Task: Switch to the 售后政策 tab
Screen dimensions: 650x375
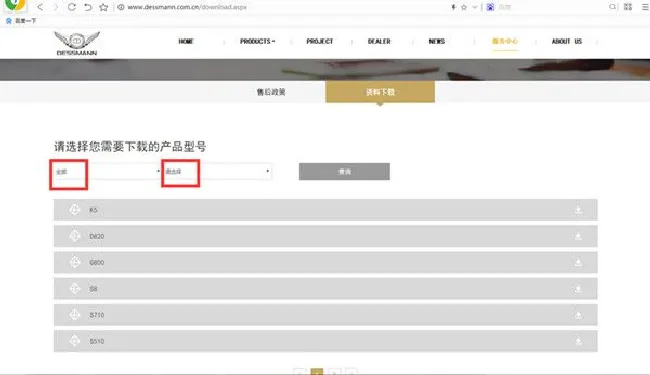Action: coord(271,92)
